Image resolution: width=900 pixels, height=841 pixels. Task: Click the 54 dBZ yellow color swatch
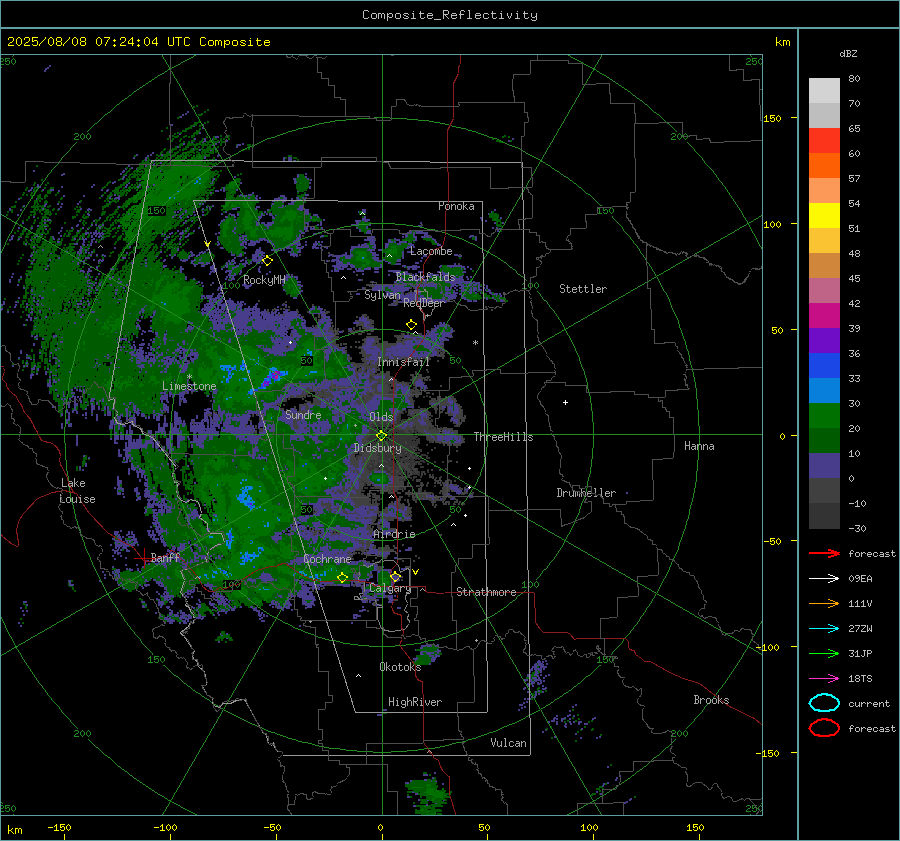pos(824,215)
